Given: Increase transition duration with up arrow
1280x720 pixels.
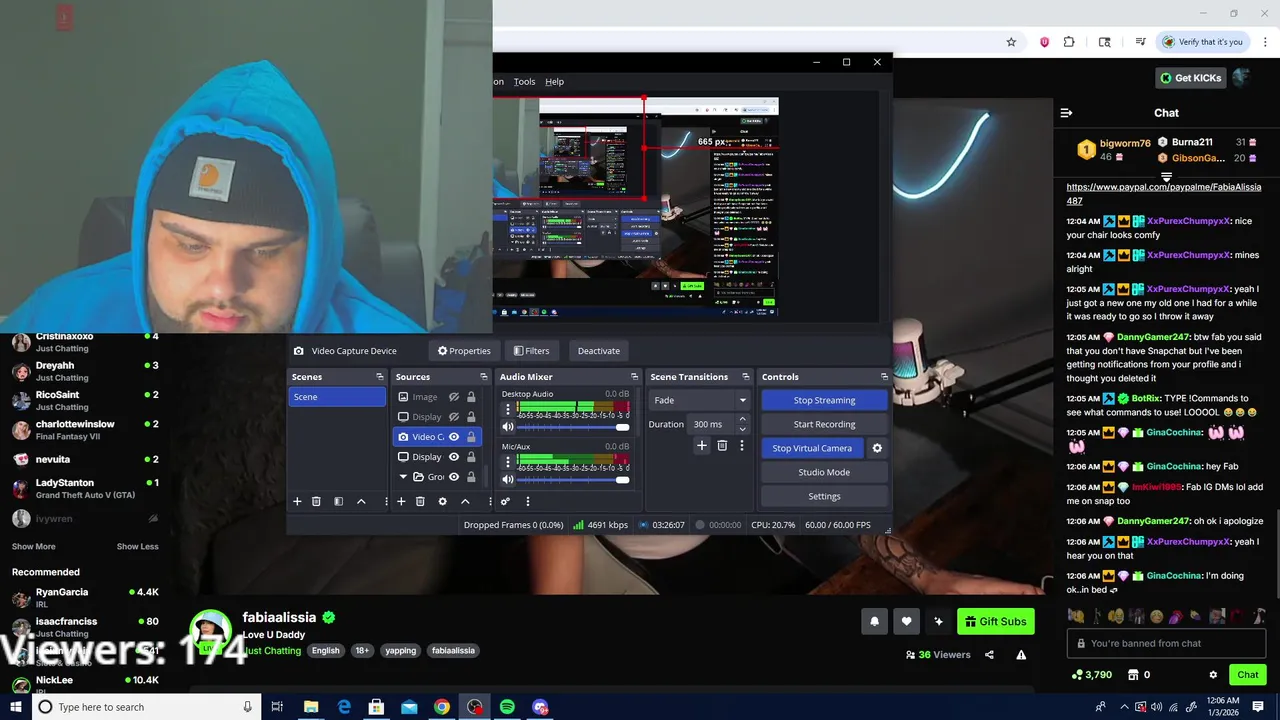Looking at the screenshot, I should (742, 419).
